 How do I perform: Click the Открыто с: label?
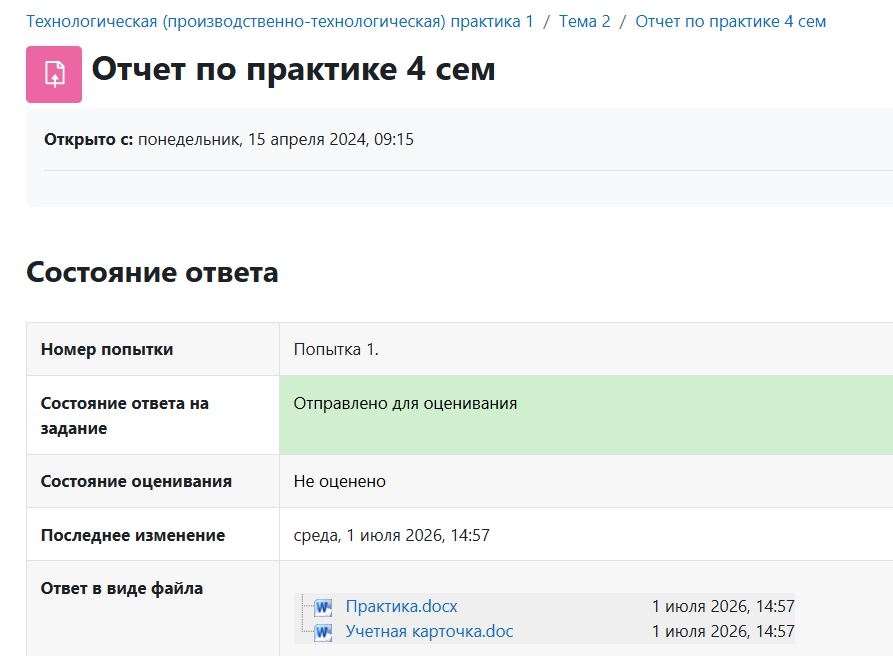(x=89, y=140)
